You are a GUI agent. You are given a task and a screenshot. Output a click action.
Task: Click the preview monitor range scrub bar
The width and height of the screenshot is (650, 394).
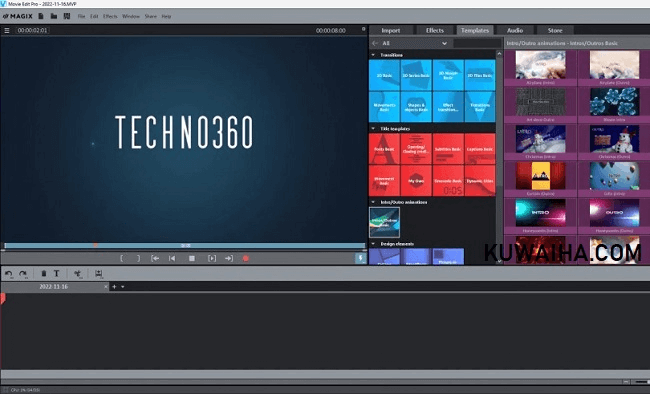pos(185,246)
